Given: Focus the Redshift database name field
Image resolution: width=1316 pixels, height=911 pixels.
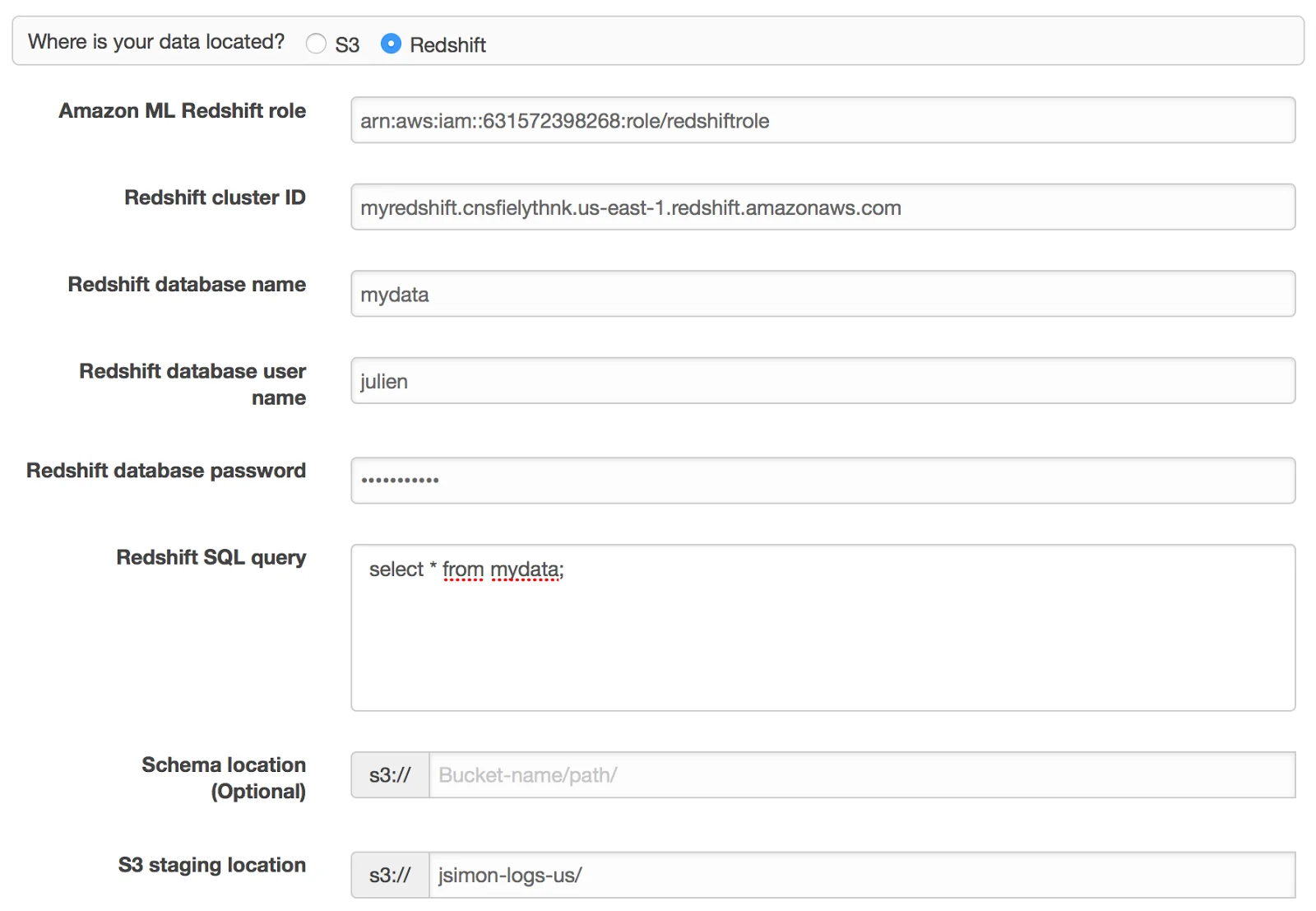Looking at the screenshot, I should tap(822, 294).
